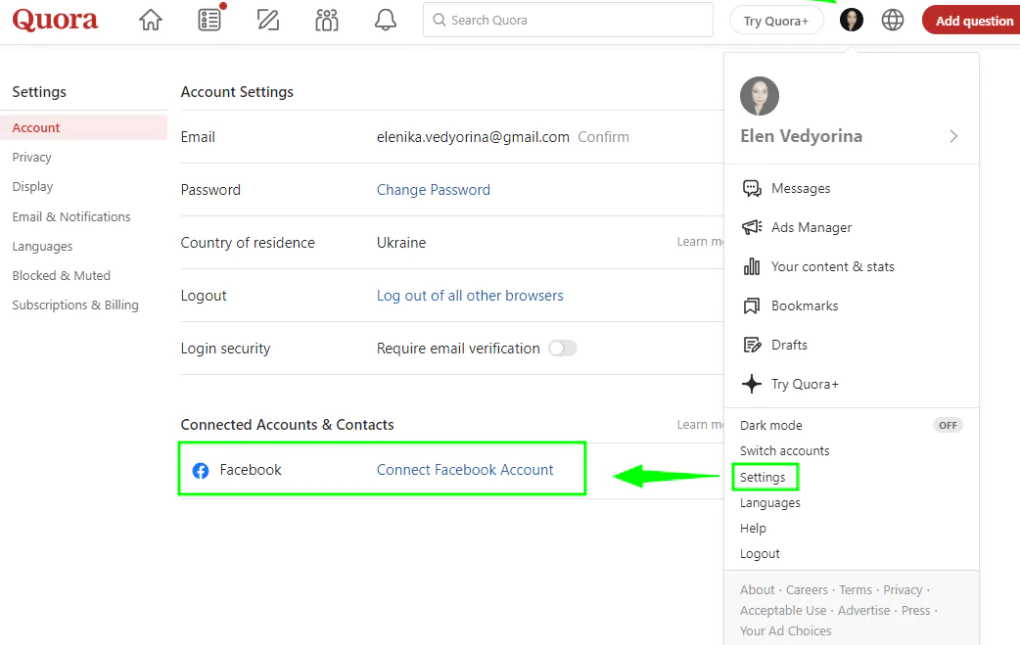1020x645 pixels.
Task: Select Settings in the profile menu
Action: [x=763, y=478]
